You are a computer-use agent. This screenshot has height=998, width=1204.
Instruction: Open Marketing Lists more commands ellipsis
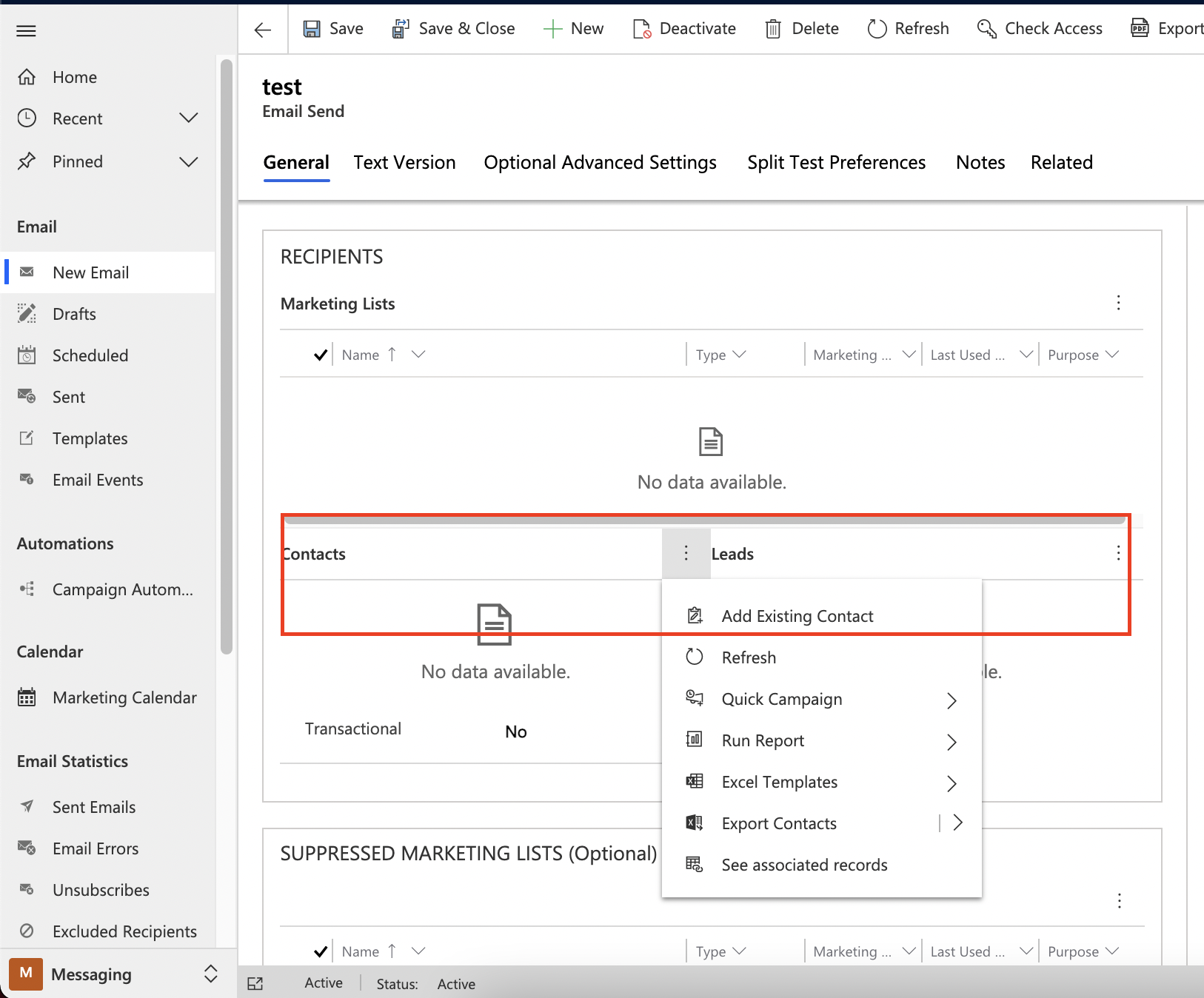1119,303
